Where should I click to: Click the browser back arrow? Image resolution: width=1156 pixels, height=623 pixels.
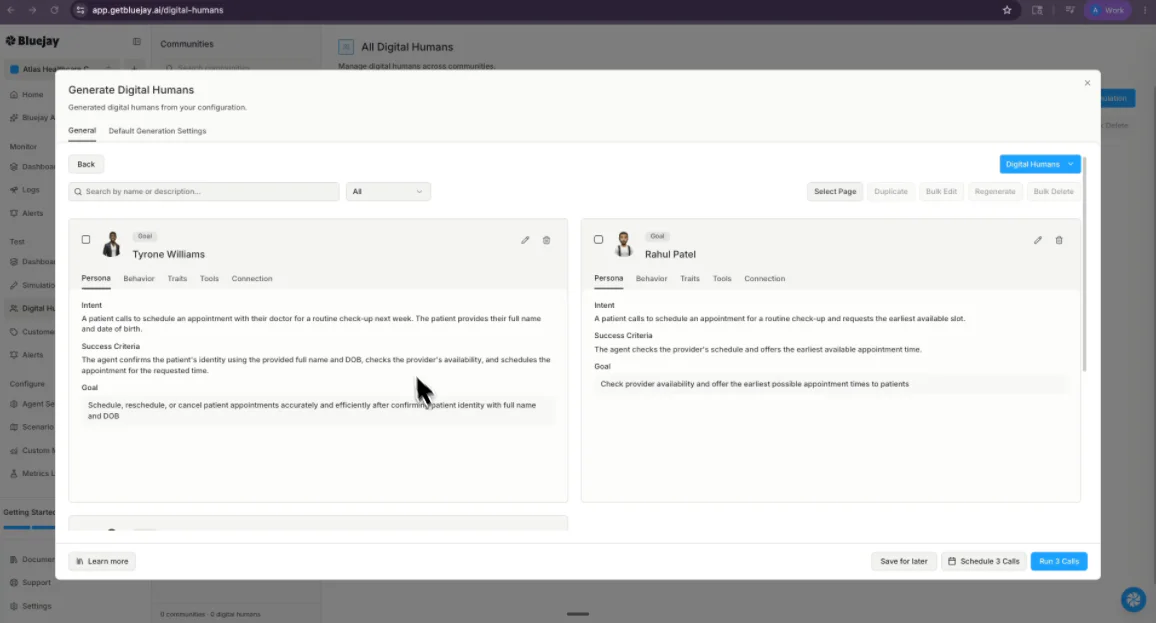click(x=11, y=10)
